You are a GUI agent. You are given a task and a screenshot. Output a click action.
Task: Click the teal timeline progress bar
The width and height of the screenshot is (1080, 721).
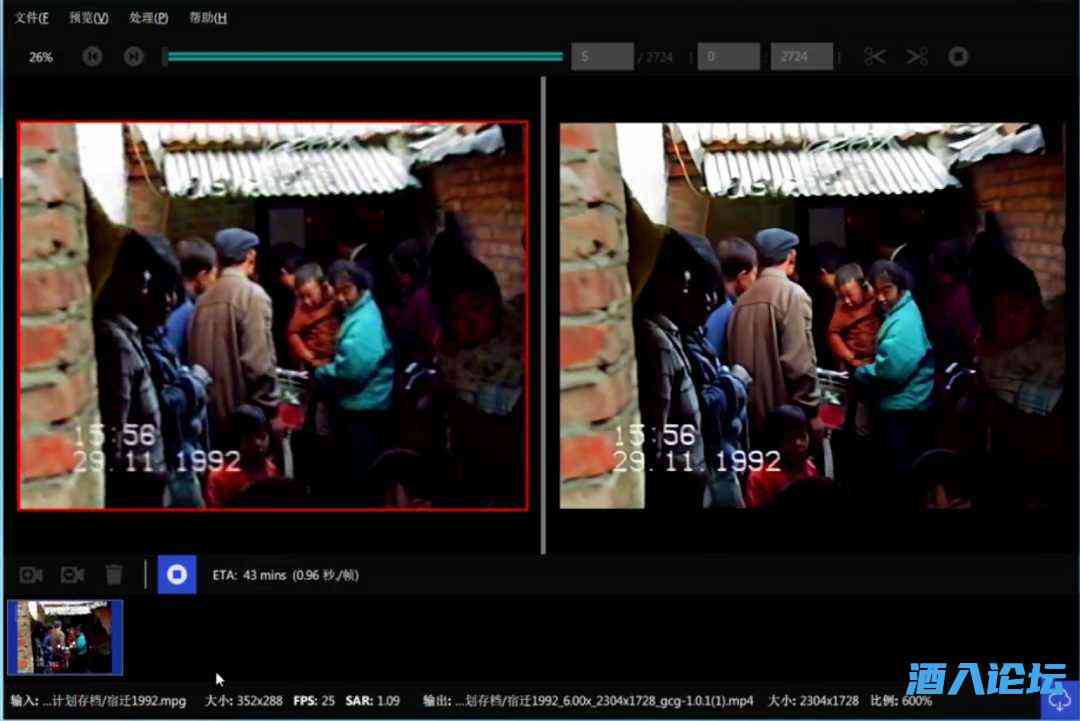[365, 57]
